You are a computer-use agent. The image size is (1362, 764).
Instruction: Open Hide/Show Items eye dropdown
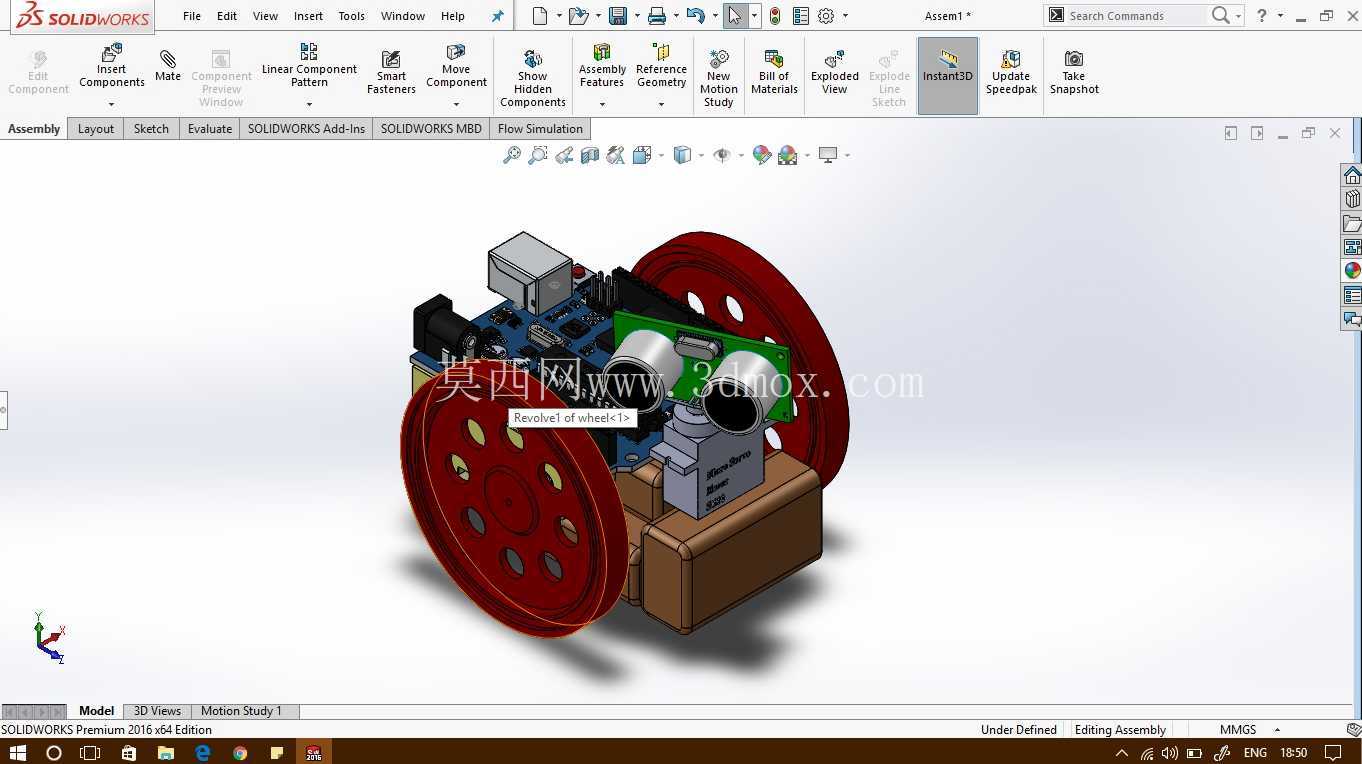[741, 156]
